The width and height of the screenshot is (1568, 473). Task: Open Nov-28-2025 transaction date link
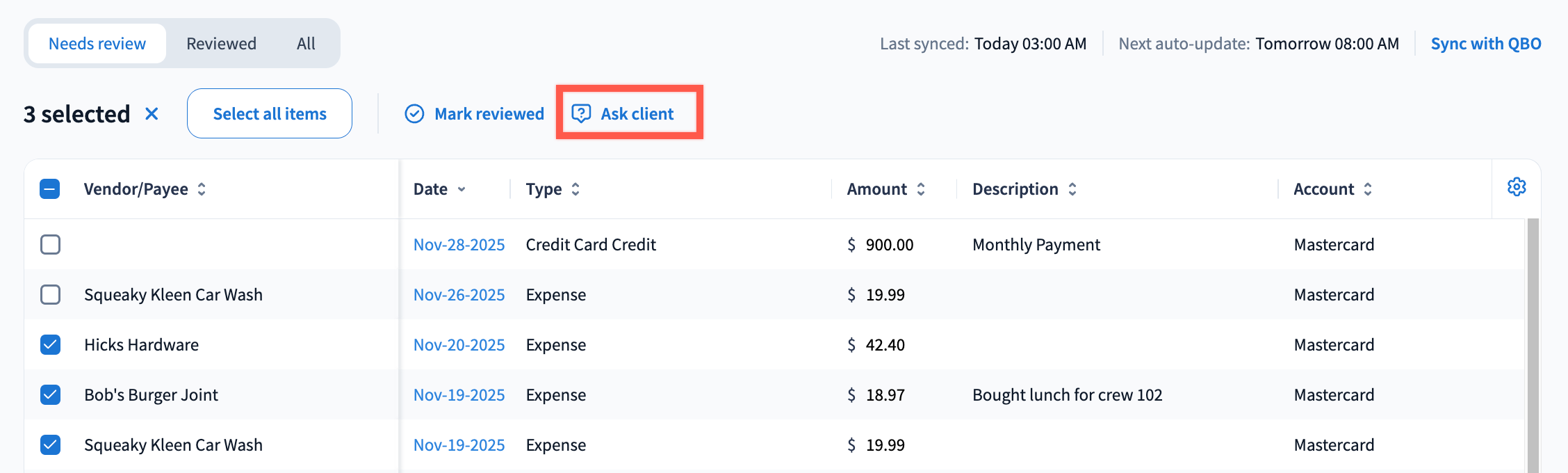pyautogui.click(x=459, y=245)
